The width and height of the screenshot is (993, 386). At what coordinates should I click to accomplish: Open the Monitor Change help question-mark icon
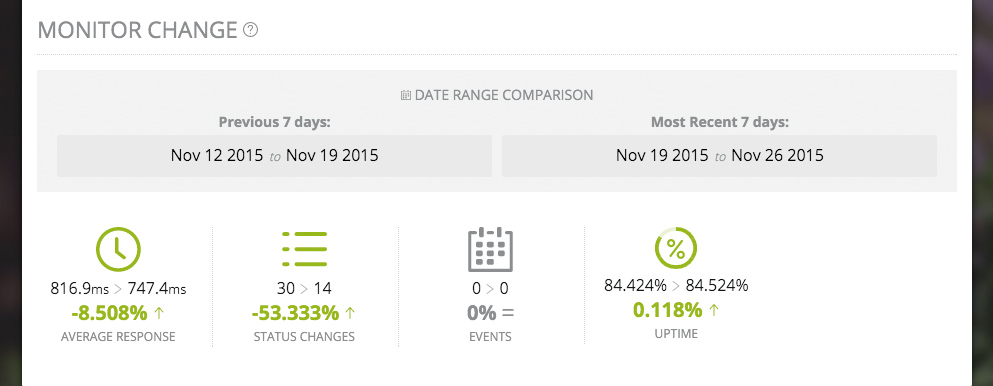(251, 30)
